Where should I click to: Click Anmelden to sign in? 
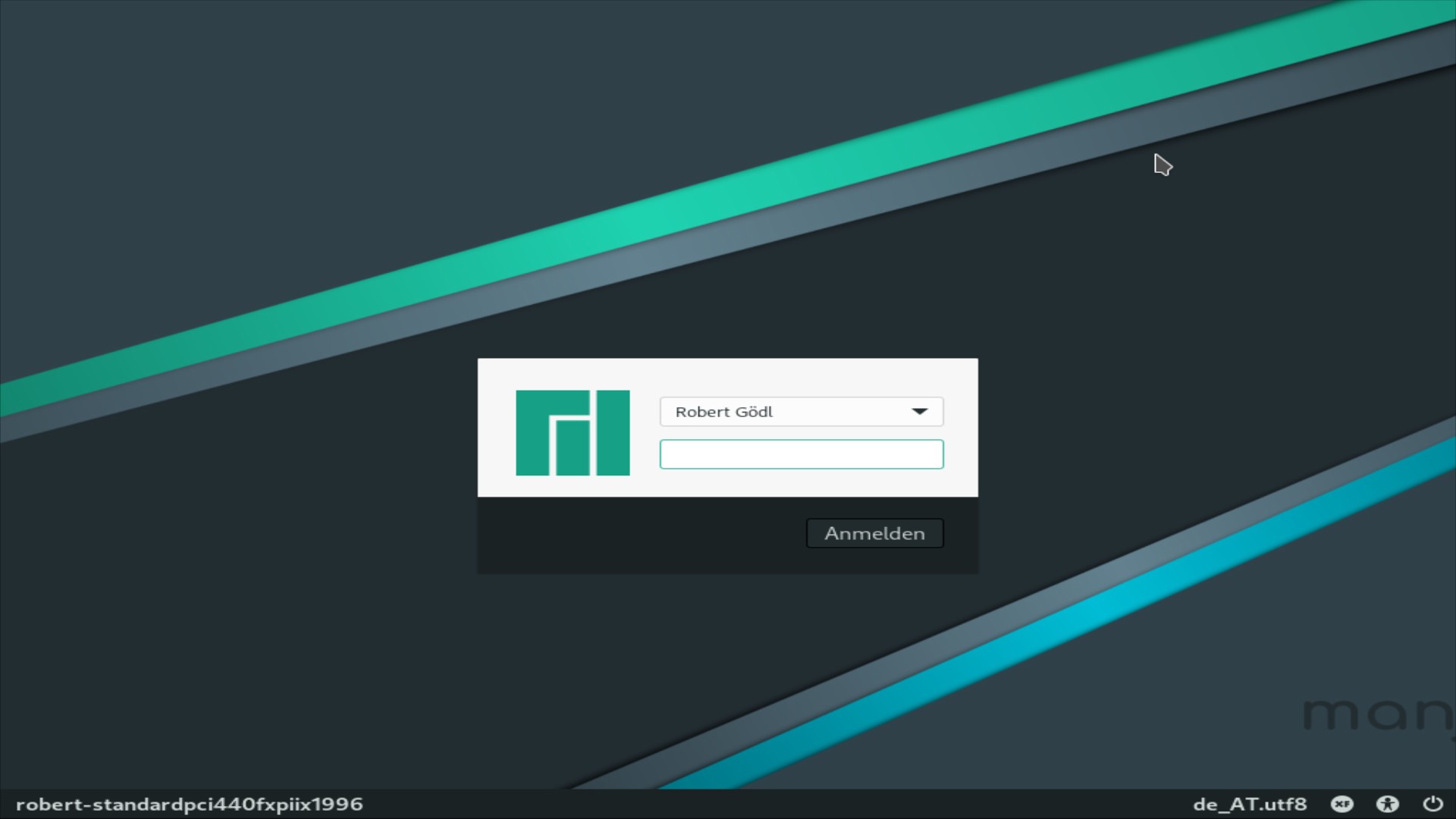tap(874, 533)
